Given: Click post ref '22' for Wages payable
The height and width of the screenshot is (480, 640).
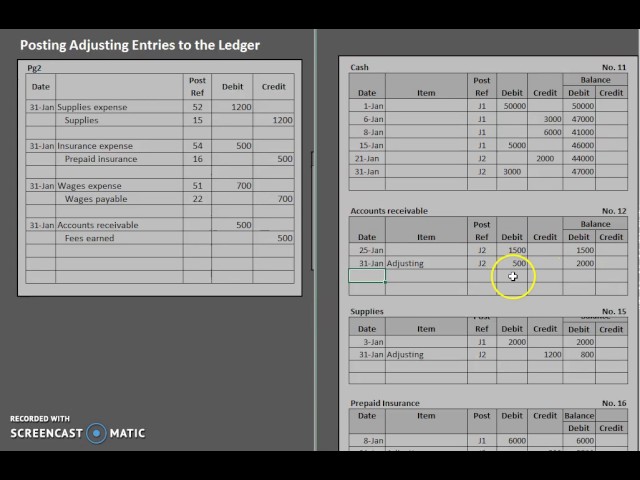Looking at the screenshot, I should point(197,199).
